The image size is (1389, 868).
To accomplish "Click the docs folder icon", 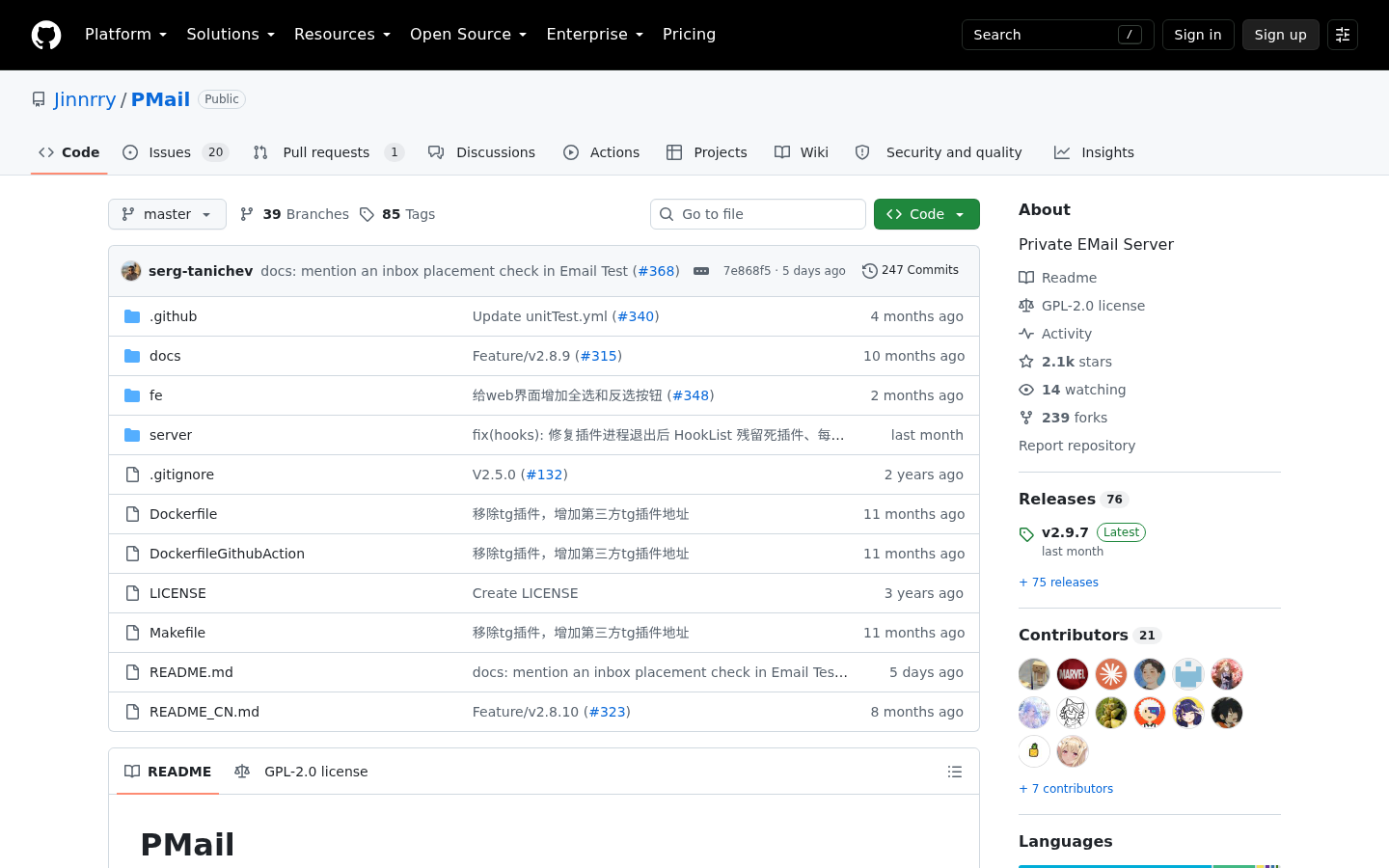I will [132, 356].
